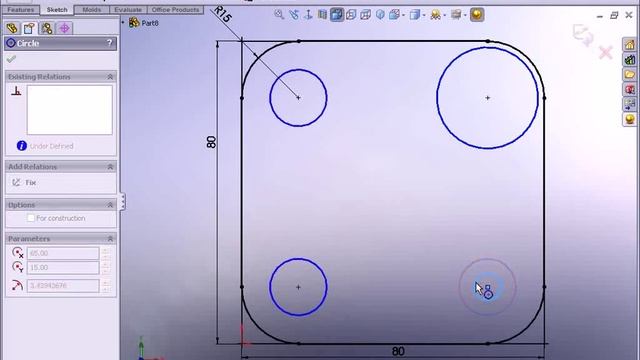Click the radius spinner arrows
Image resolution: width=640 pixels, height=360 pixels.
point(106,285)
